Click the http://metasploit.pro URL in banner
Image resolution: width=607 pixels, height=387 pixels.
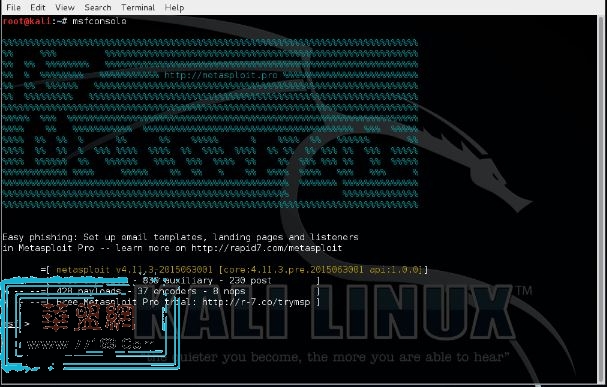(x=221, y=75)
